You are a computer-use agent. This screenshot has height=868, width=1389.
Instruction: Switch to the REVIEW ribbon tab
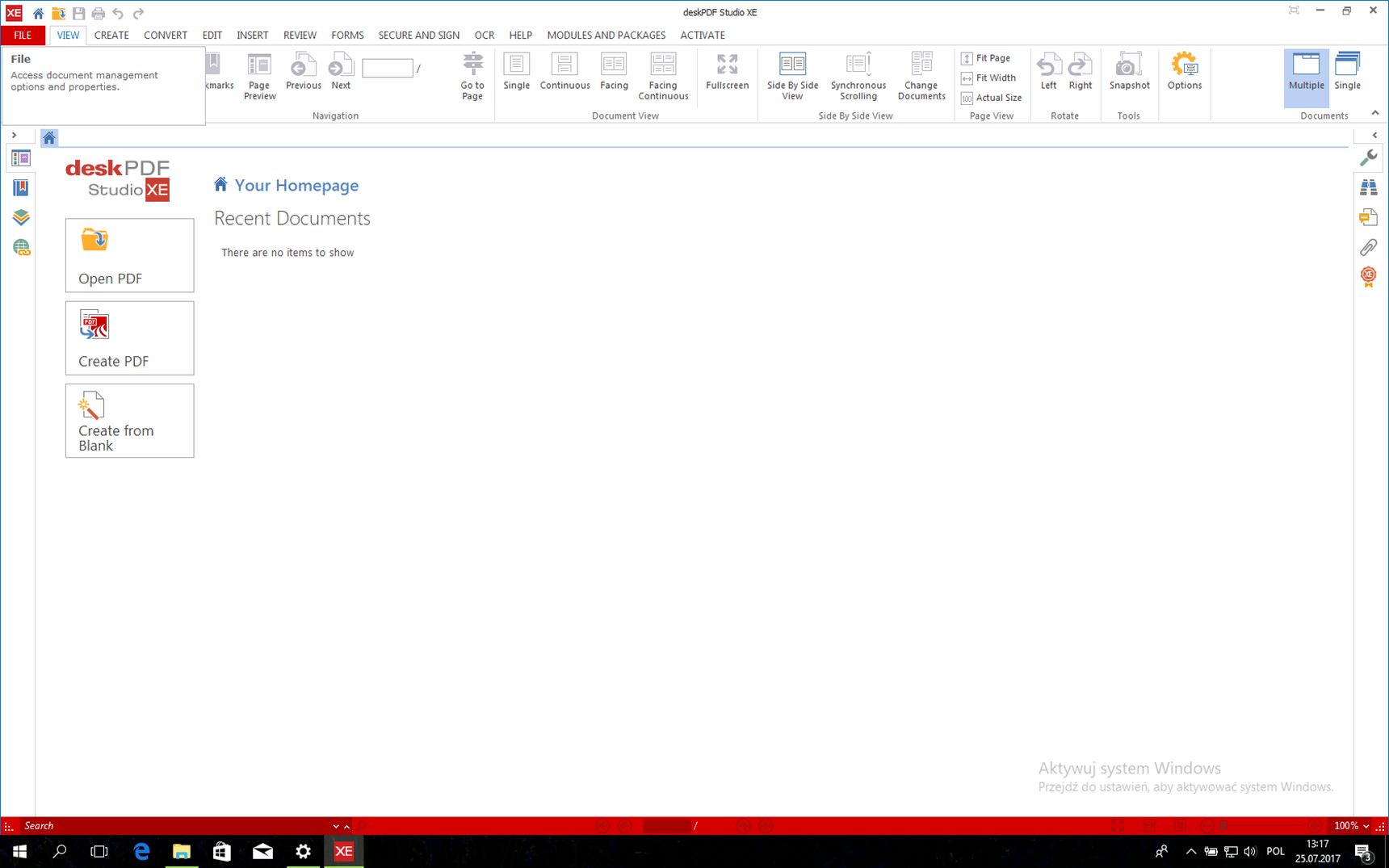pyautogui.click(x=300, y=36)
